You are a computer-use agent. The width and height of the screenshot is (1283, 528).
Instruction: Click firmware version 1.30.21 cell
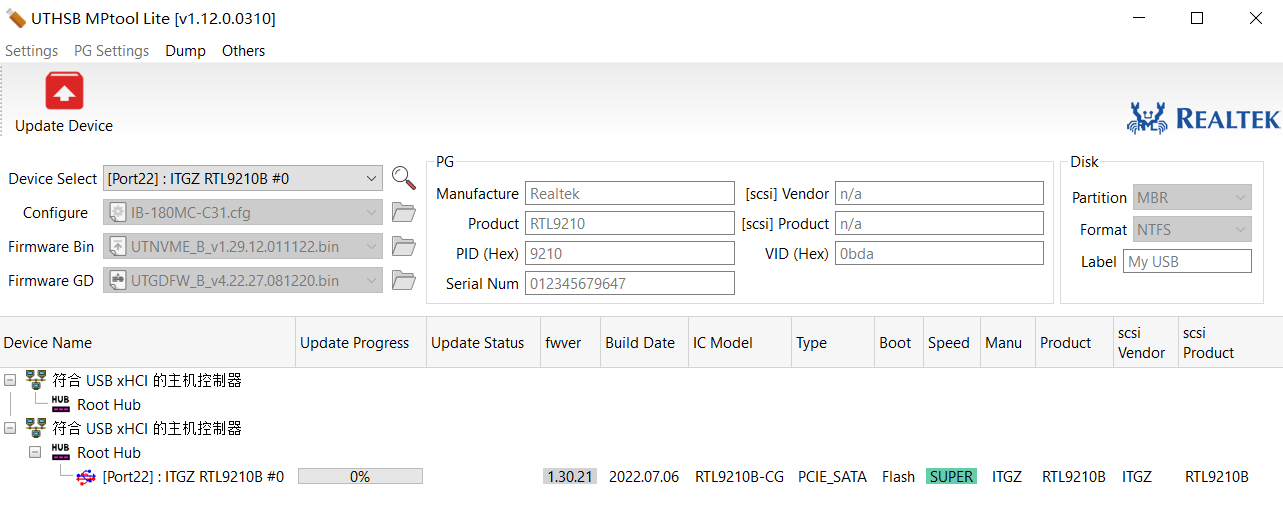570,477
